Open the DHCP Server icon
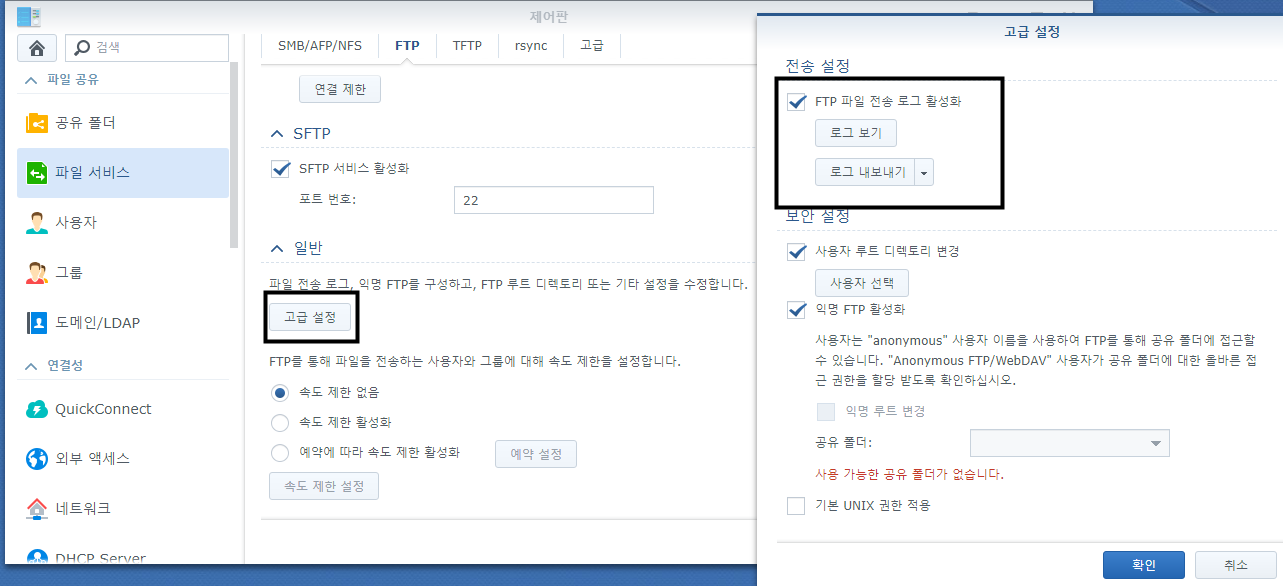The width and height of the screenshot is (1283, 586). (x=37, y=556)
